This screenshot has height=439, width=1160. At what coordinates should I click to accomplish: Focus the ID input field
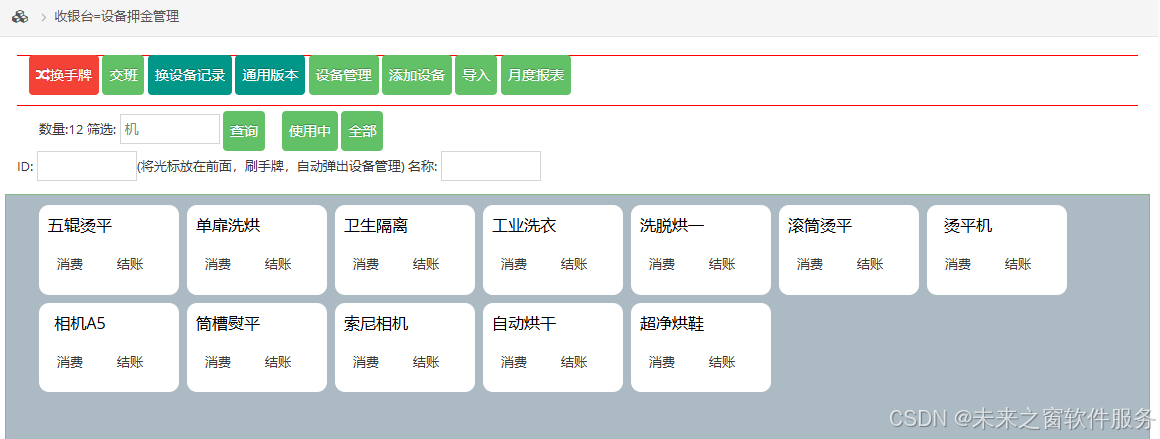pos(87,166)
